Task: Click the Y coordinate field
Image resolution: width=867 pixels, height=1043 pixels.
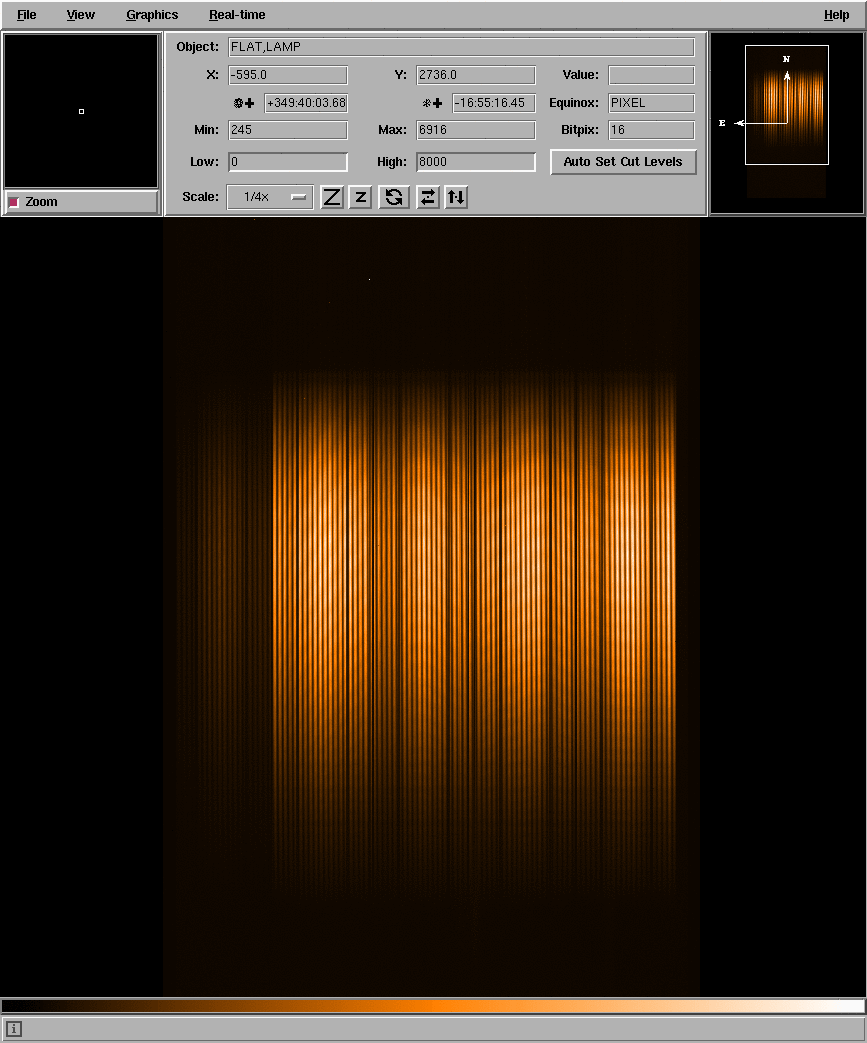Action: pos(476,74)
